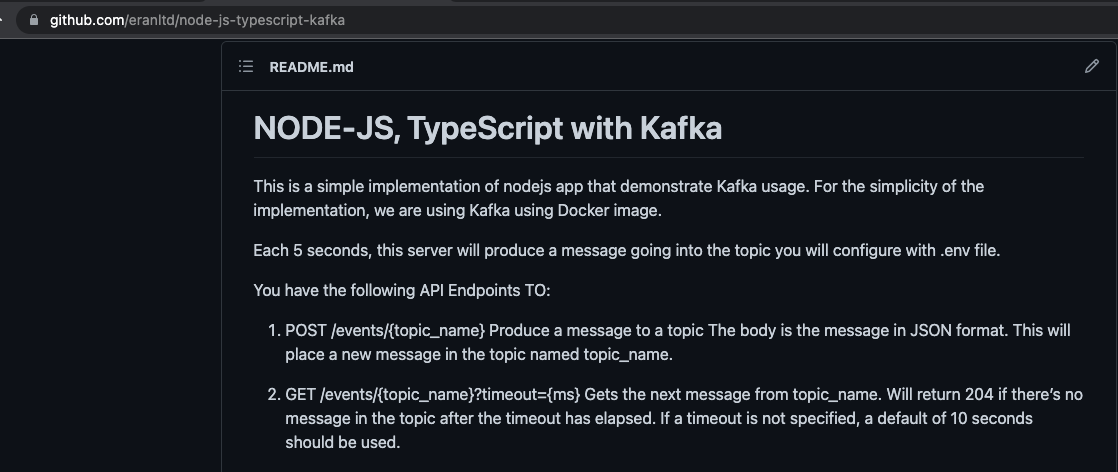Viewport: 1118px width, 472px height.
Task: Click the heading NODE-JS, TypeScript with Kafka
Action: 488,128
